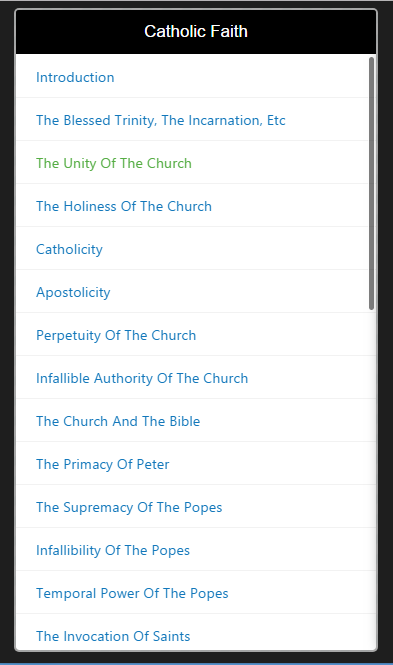The width and height of the screenshot is (393, 665).
Task: Select The Supremacy Of The Popes
Action: tap(129, 507)
